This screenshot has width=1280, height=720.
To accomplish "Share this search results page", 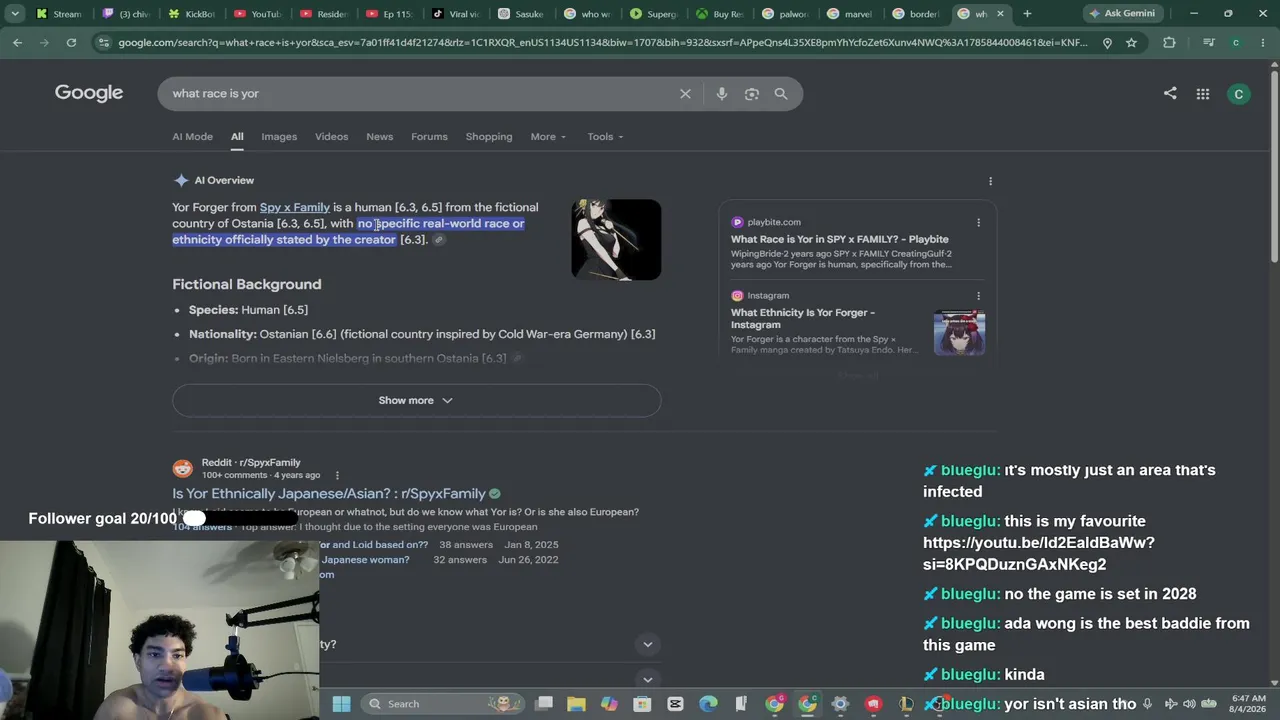I will point(1170,93).
